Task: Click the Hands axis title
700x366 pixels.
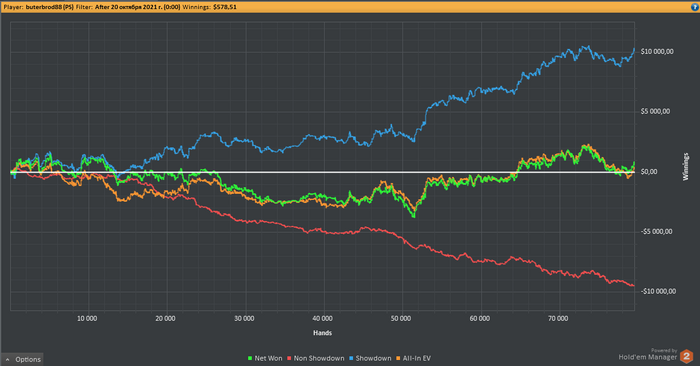Action: (322, 333)
